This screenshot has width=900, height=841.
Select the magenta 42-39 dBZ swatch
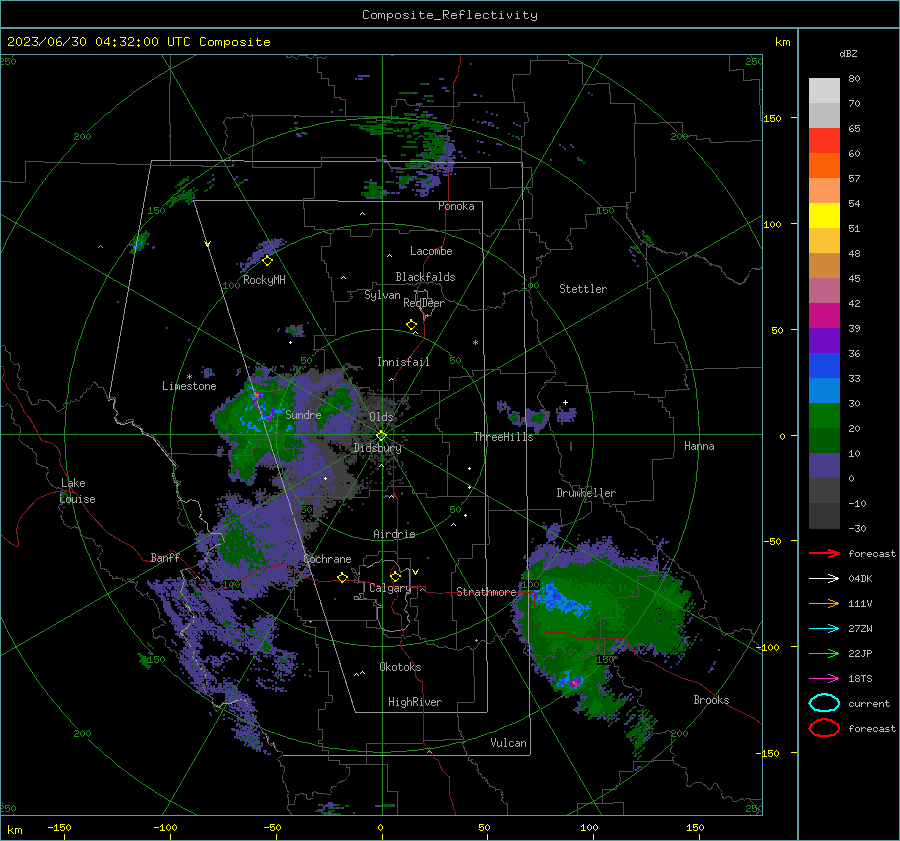click(824, 315)
